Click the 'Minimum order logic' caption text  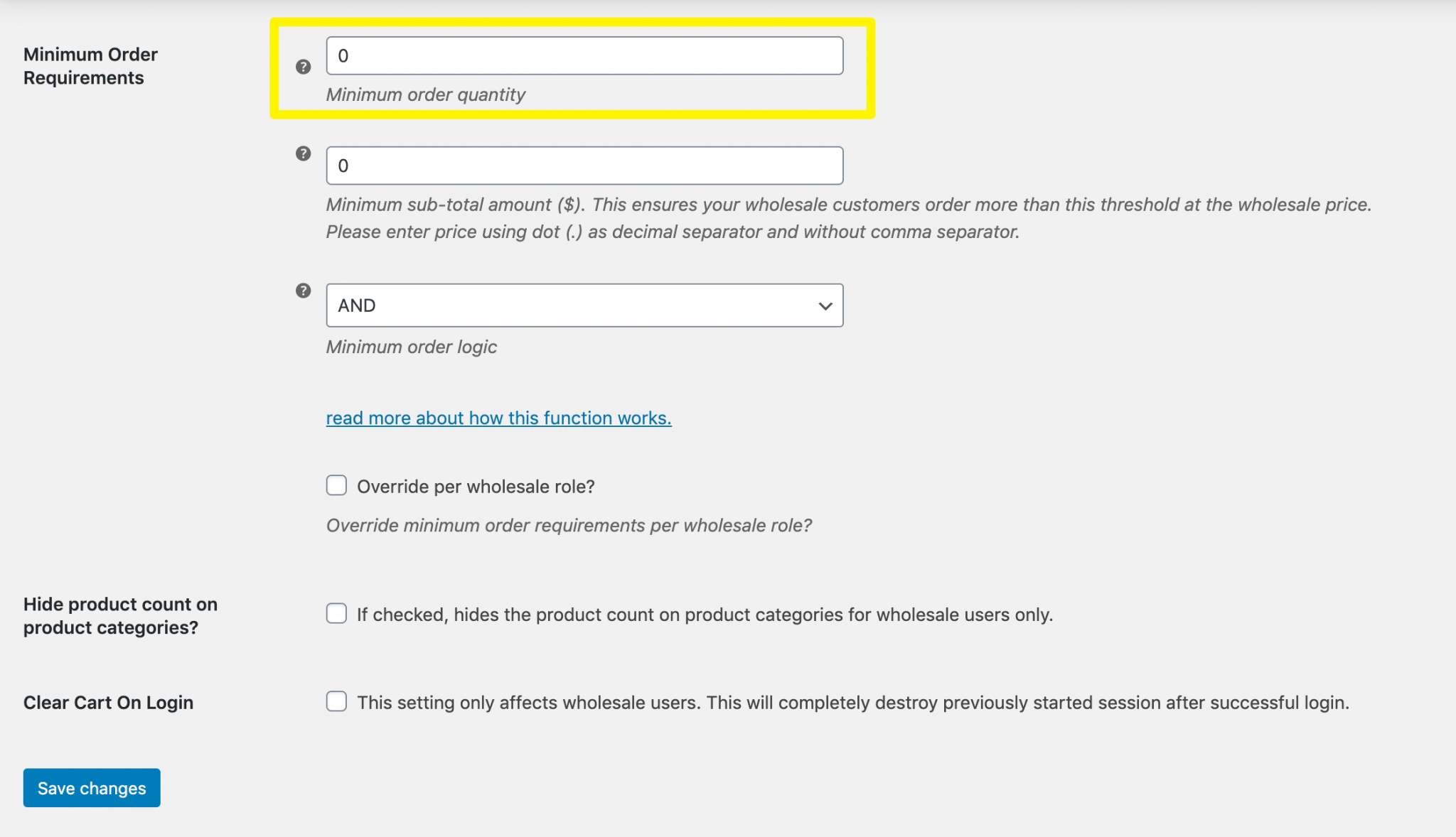click(411, 347)
